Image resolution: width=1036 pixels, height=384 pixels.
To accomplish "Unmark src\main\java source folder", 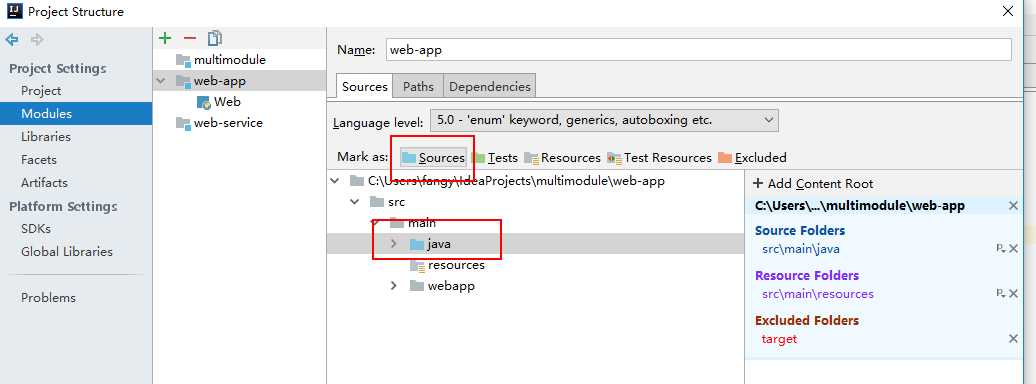I will (1014, 249).
